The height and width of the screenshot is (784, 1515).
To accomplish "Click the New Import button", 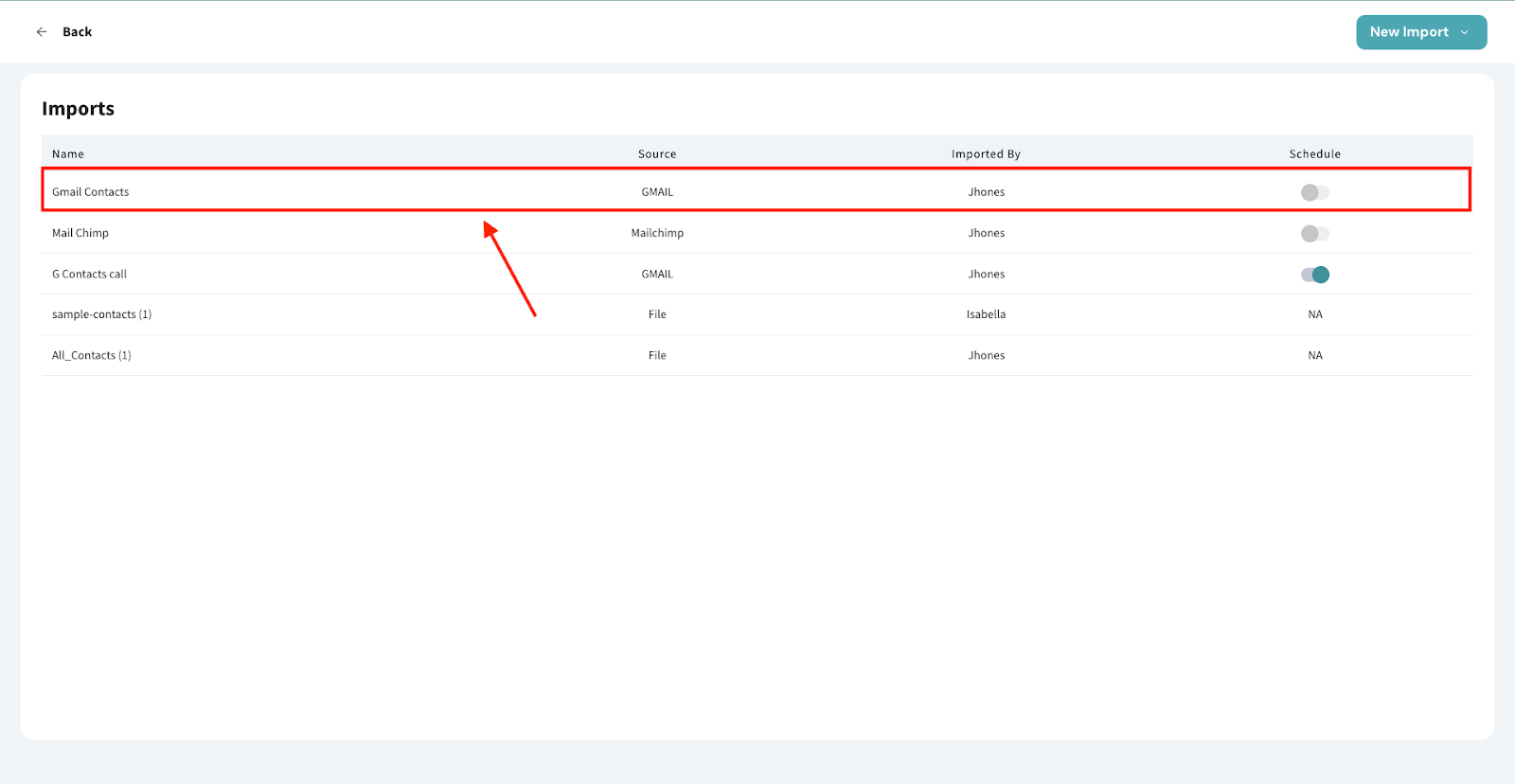I will click(1408, 32).
